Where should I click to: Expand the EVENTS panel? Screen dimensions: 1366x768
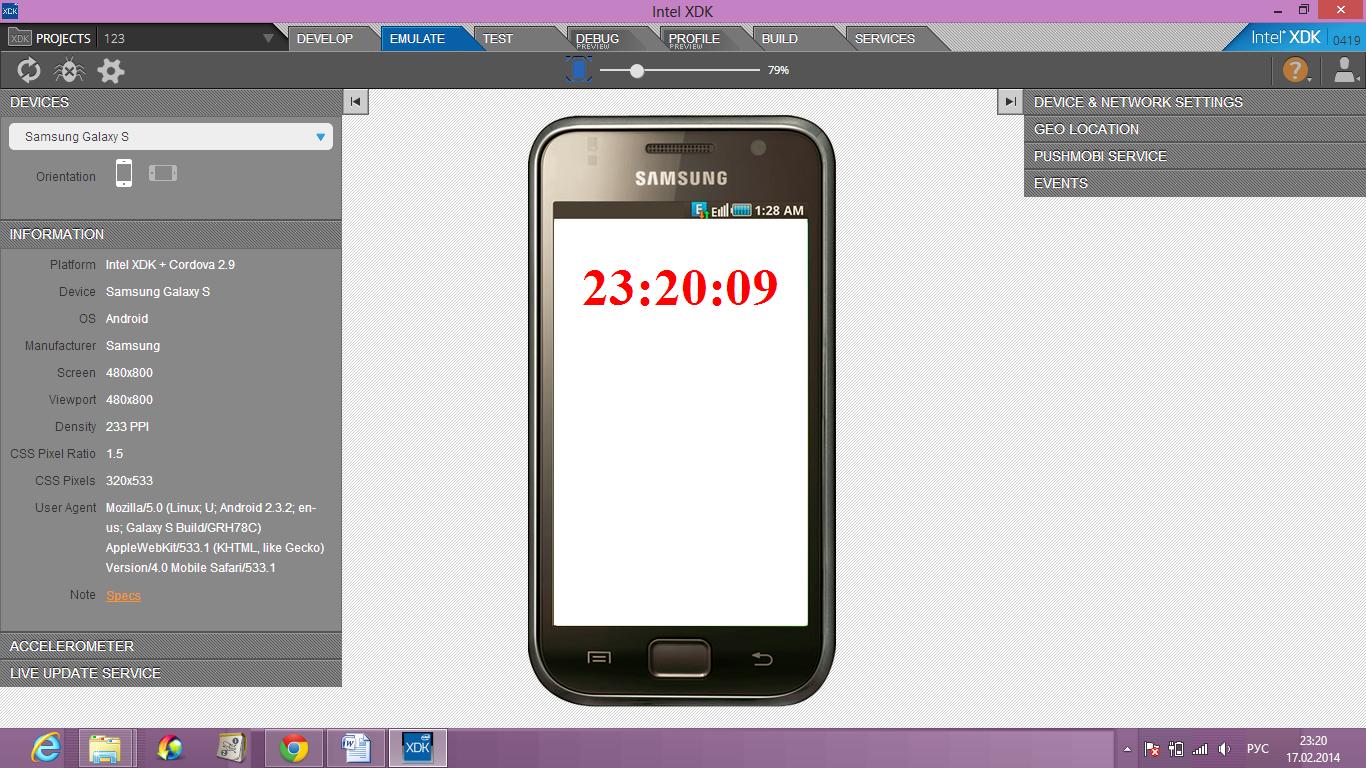coord(1195,183)
